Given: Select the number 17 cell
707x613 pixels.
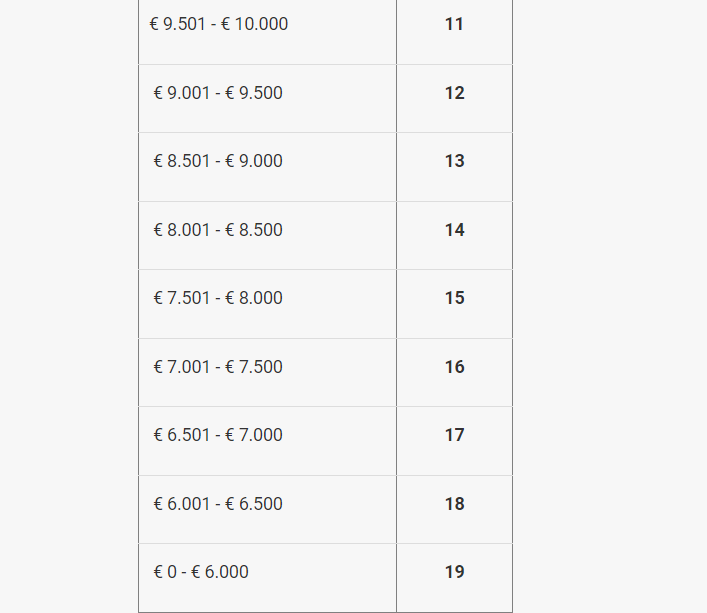Looking at the screenshot, I should (454, 435).
